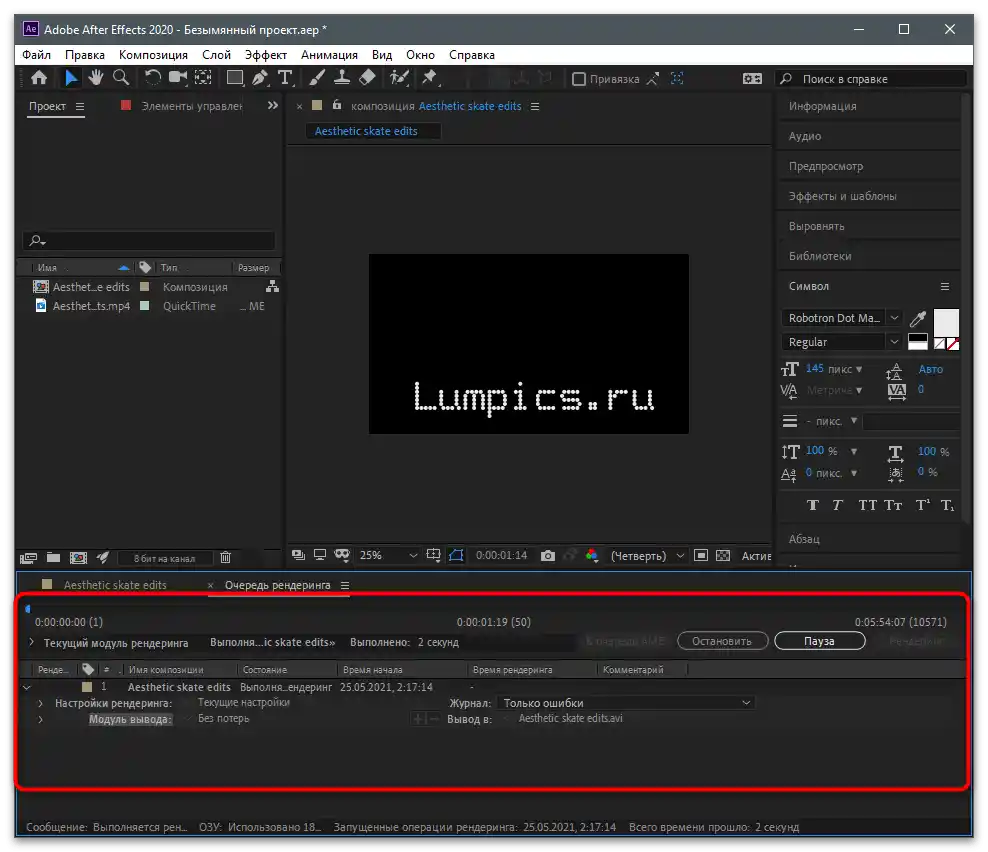Select the Eraser tool
Screen dimensions: 988x852
(367, 78)
